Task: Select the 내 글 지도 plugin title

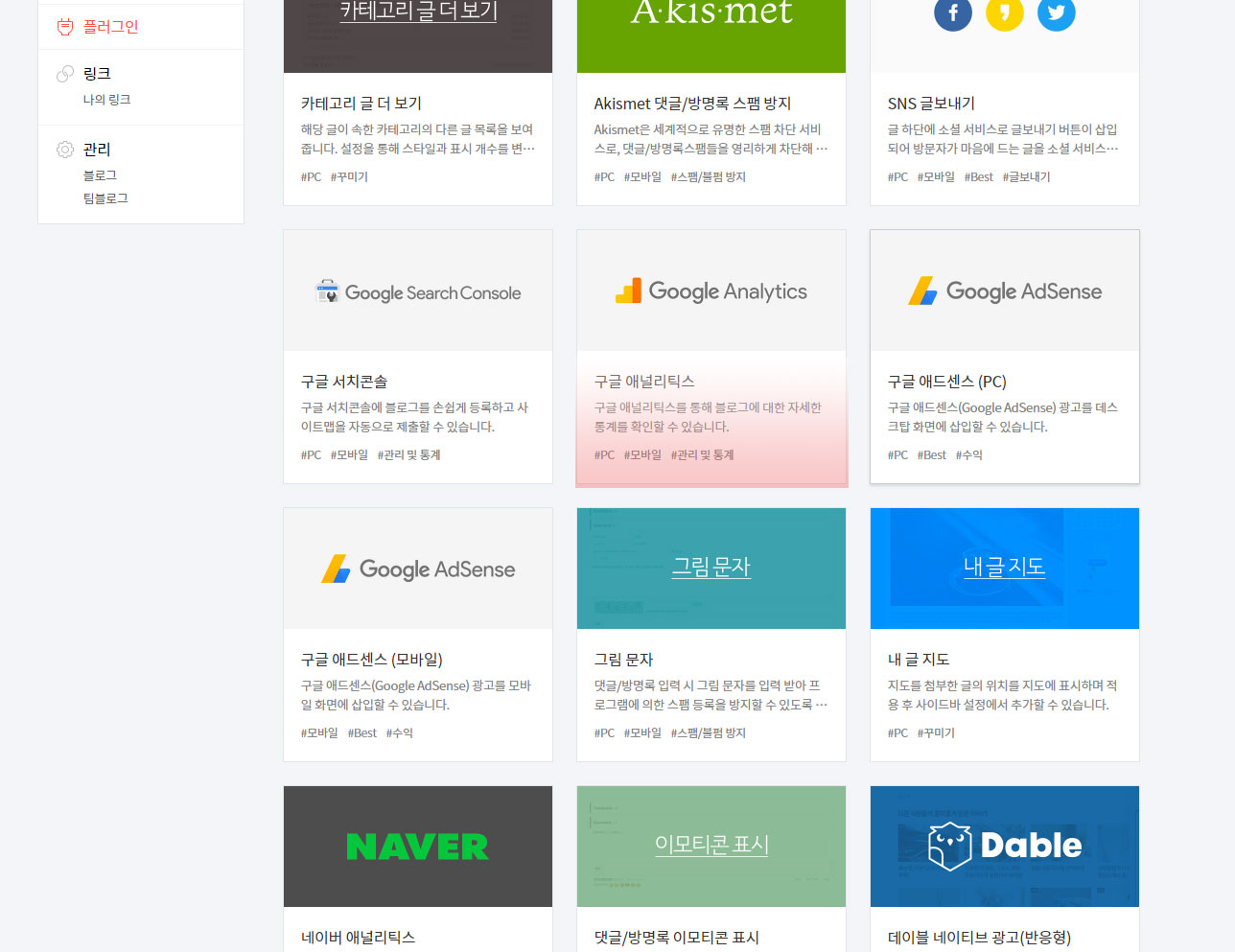Action: pos(919,660)
